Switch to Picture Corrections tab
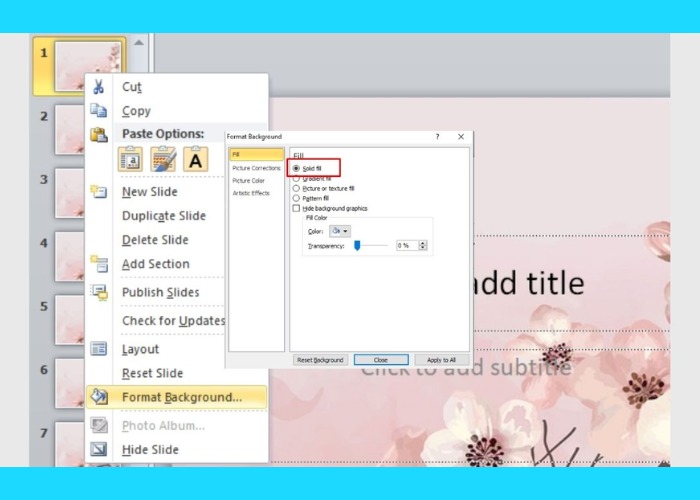 tap(256, 168)
